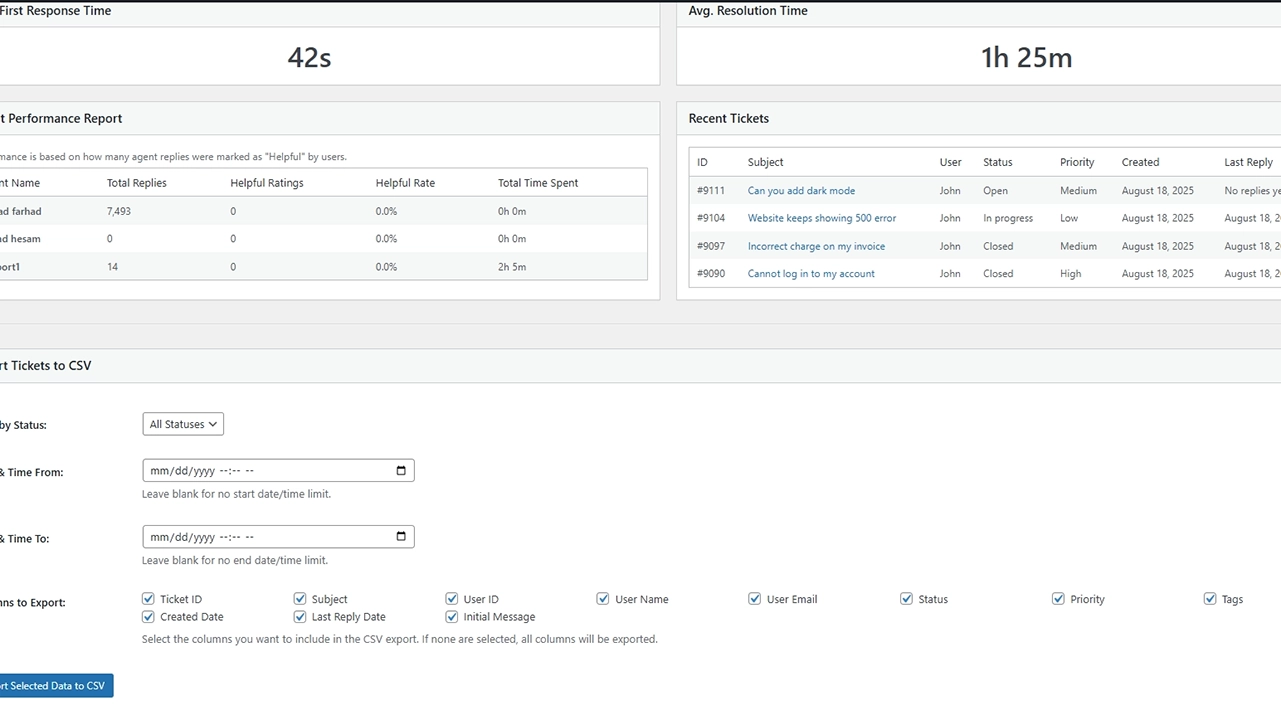Disable the Last Reply Date checkbox

pyautogui.click(x=300, y=617)
